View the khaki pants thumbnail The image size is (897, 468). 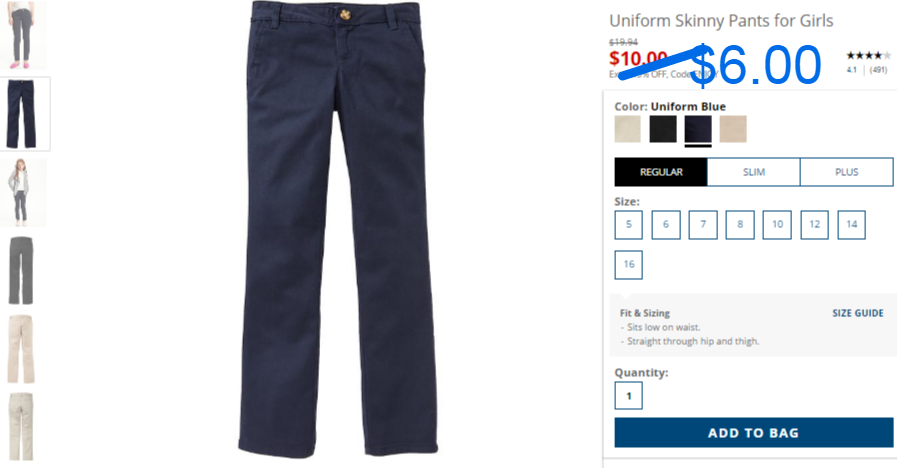coord(23,348)
